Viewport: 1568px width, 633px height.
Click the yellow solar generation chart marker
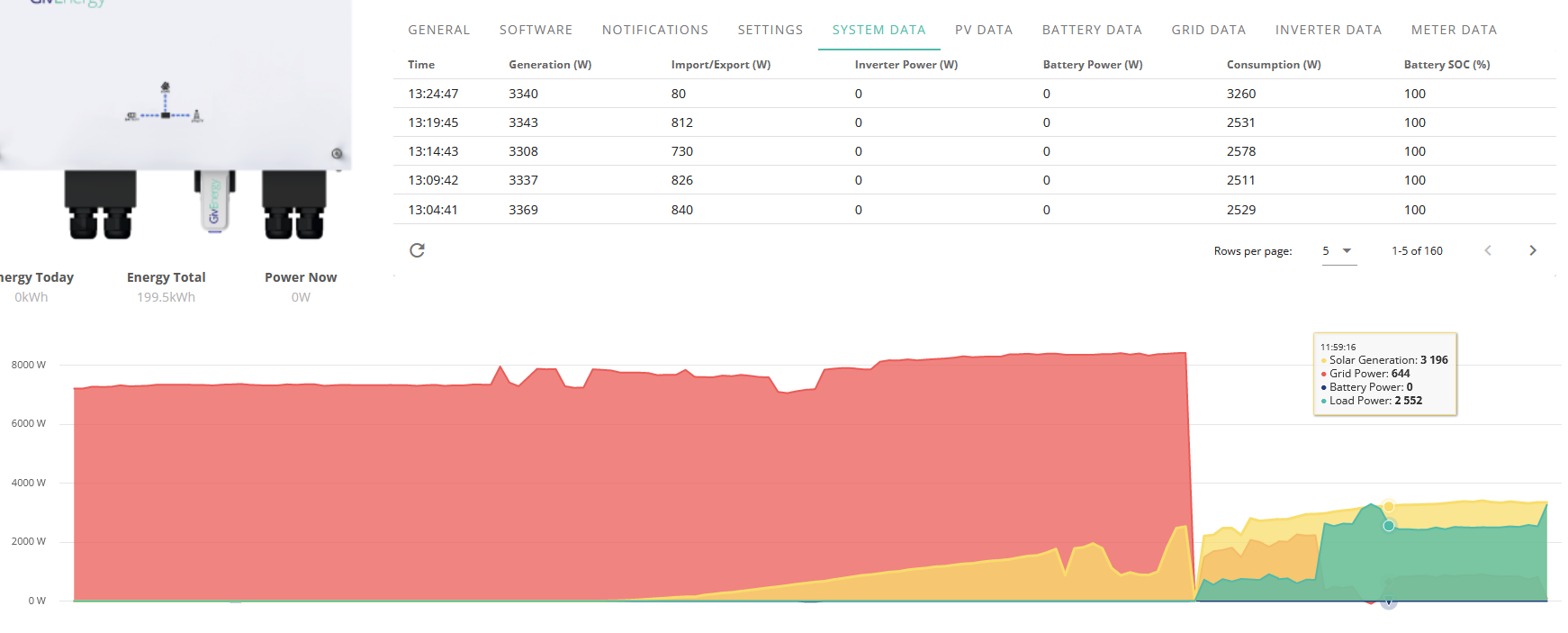pos(1389,507)
